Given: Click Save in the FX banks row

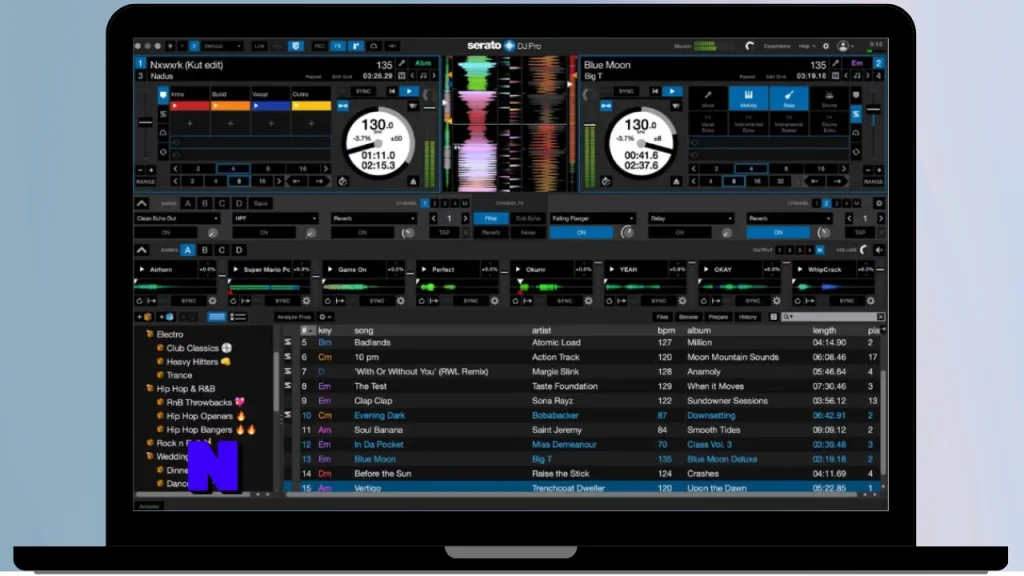Looking at the screenshot, I should point(261,204).
